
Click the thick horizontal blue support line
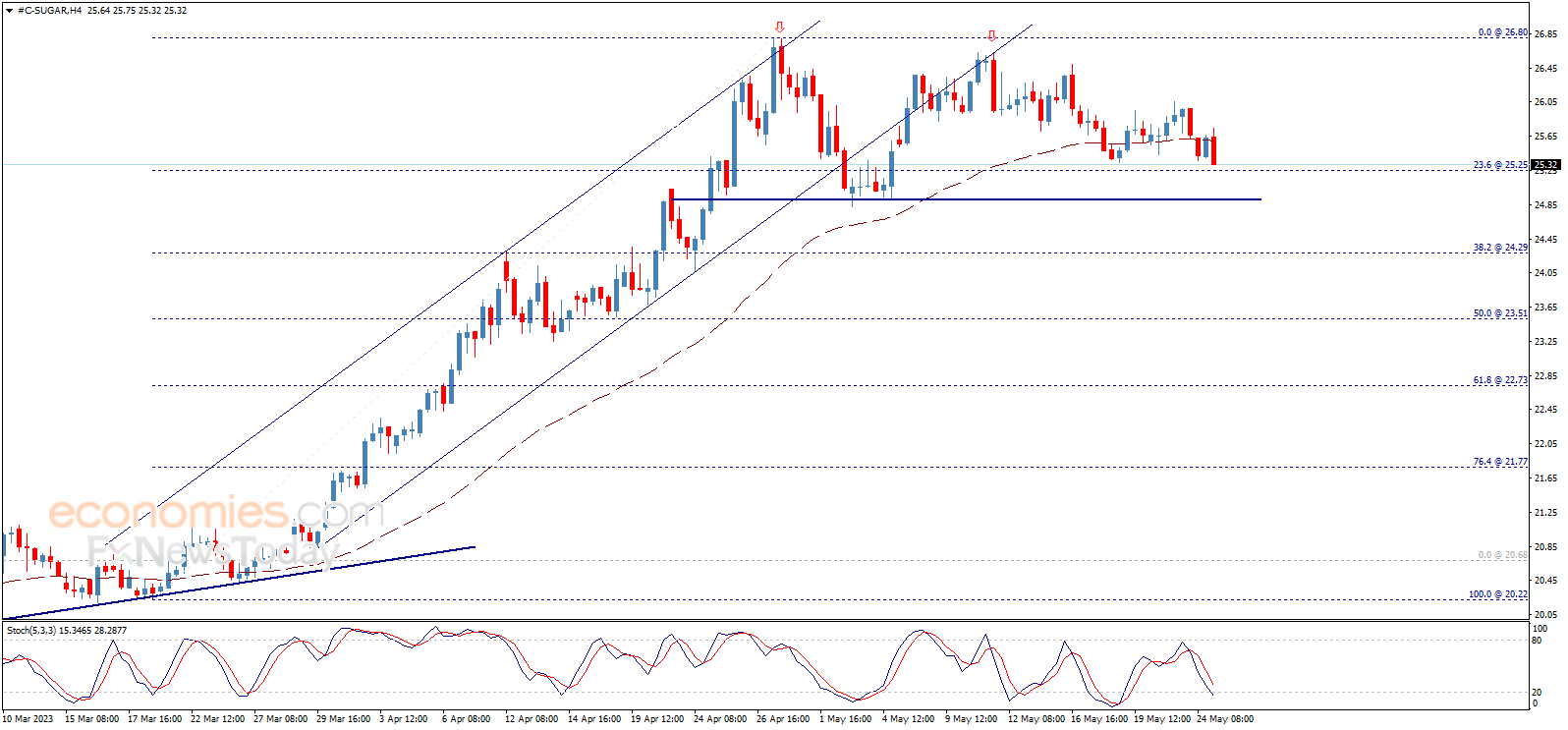pos(965,200)
